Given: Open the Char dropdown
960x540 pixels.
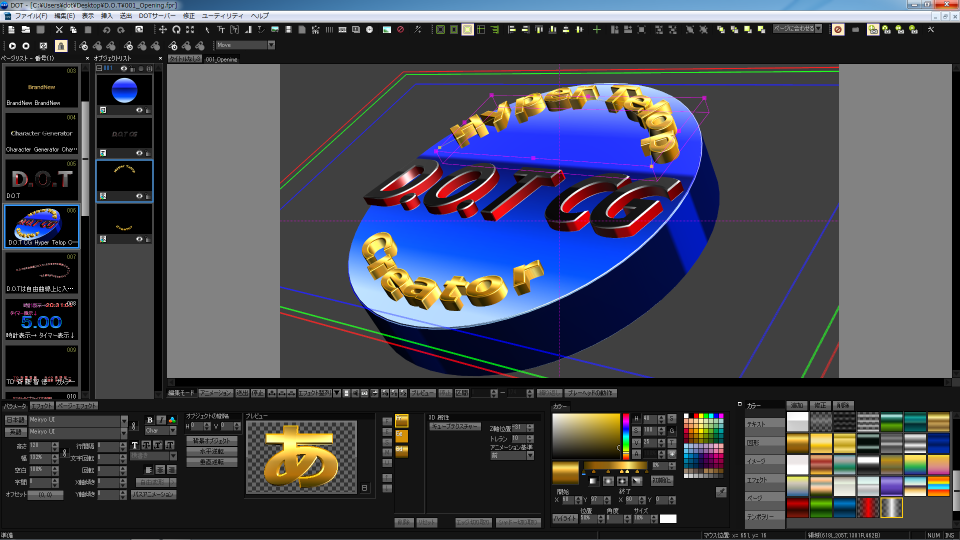Looking at the screenshot, I should [173, 430].
